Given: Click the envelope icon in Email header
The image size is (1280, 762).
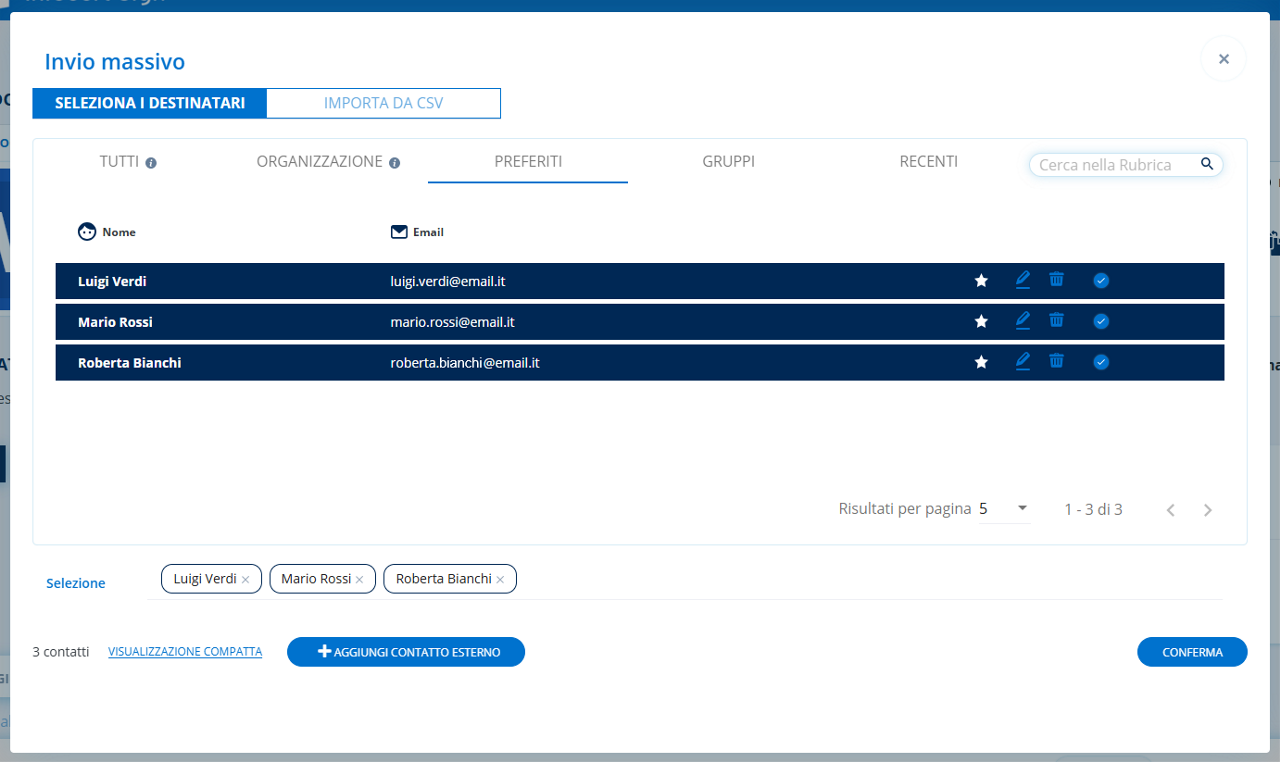Looking at the screenshot, I should 399,232.
